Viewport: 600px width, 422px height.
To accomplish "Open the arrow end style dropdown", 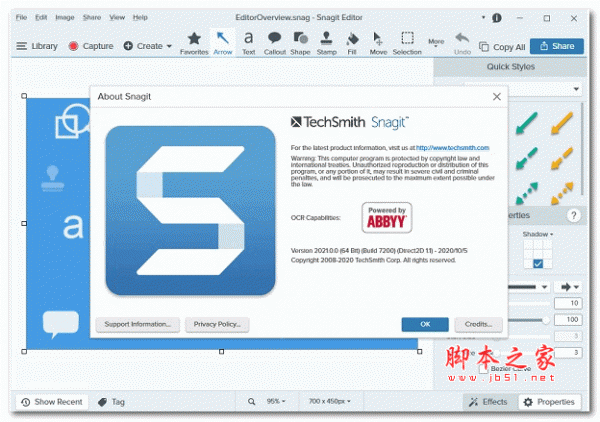I will click(x=570, y=287).
